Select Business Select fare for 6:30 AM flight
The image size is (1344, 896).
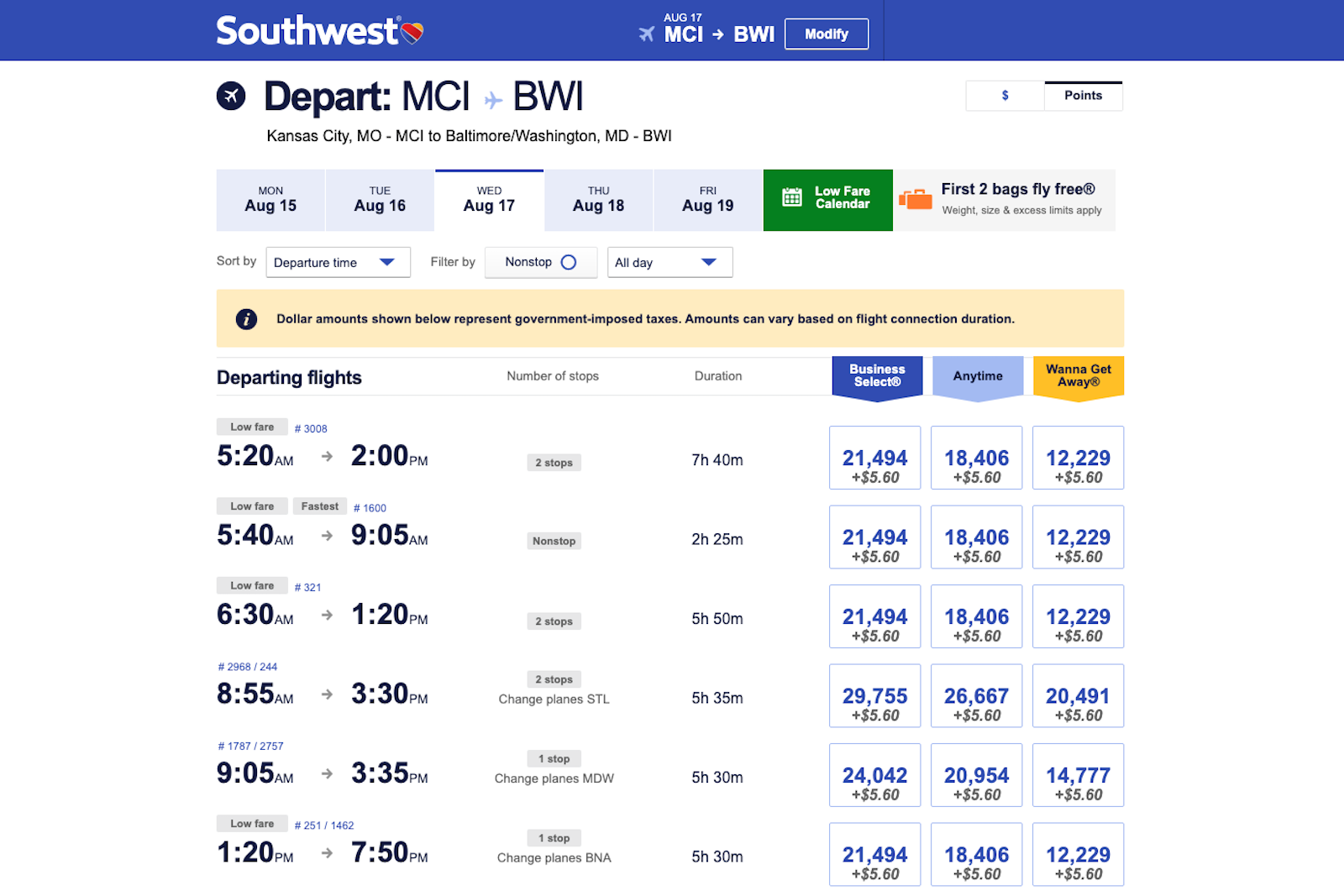point(875,616)
